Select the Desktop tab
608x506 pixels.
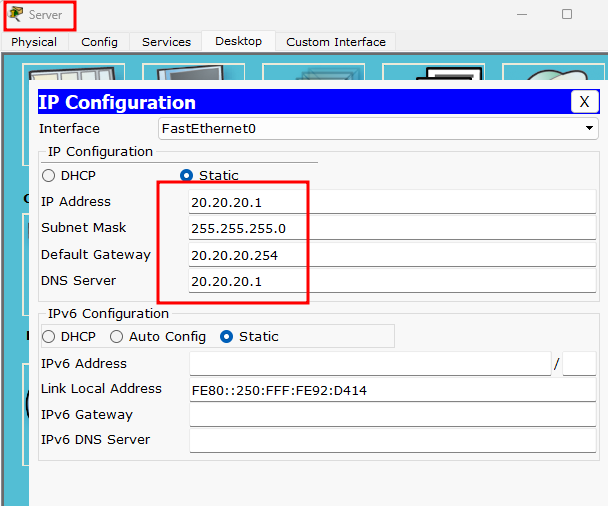click(238, 41)
